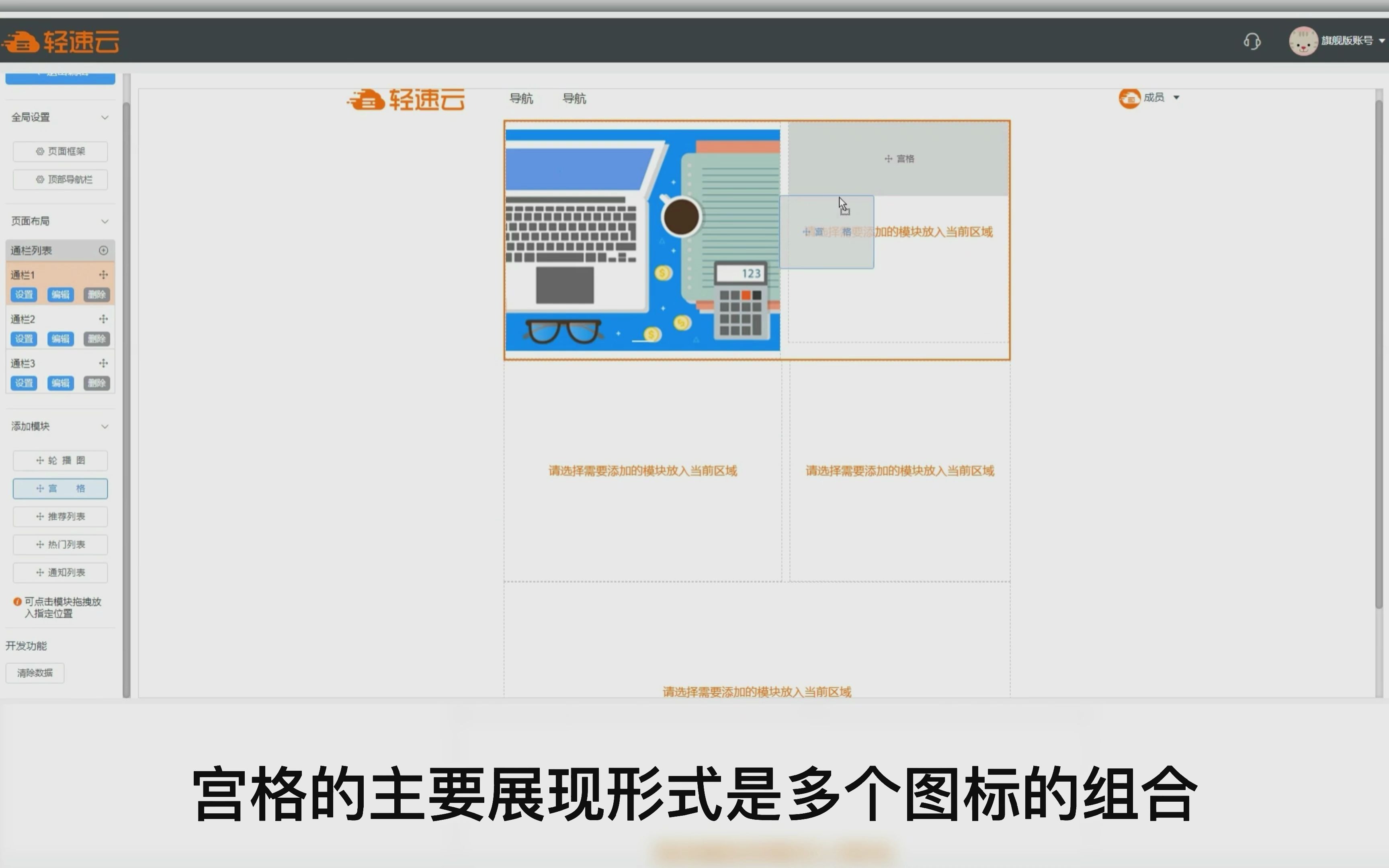Click the left empty module region in row two
Viewport: 1389px width, 868px height.
pyautogui.click(x=642, y=471)
